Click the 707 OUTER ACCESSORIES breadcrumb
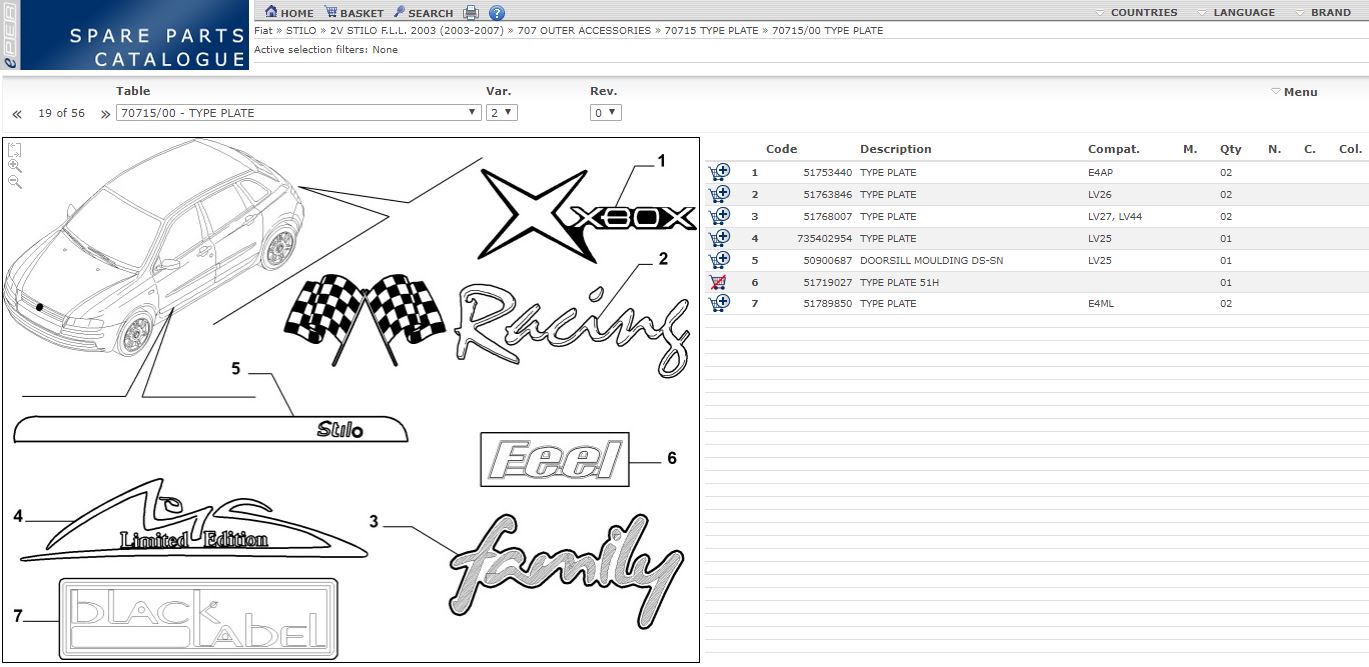1369x667 pixels. 584,31
